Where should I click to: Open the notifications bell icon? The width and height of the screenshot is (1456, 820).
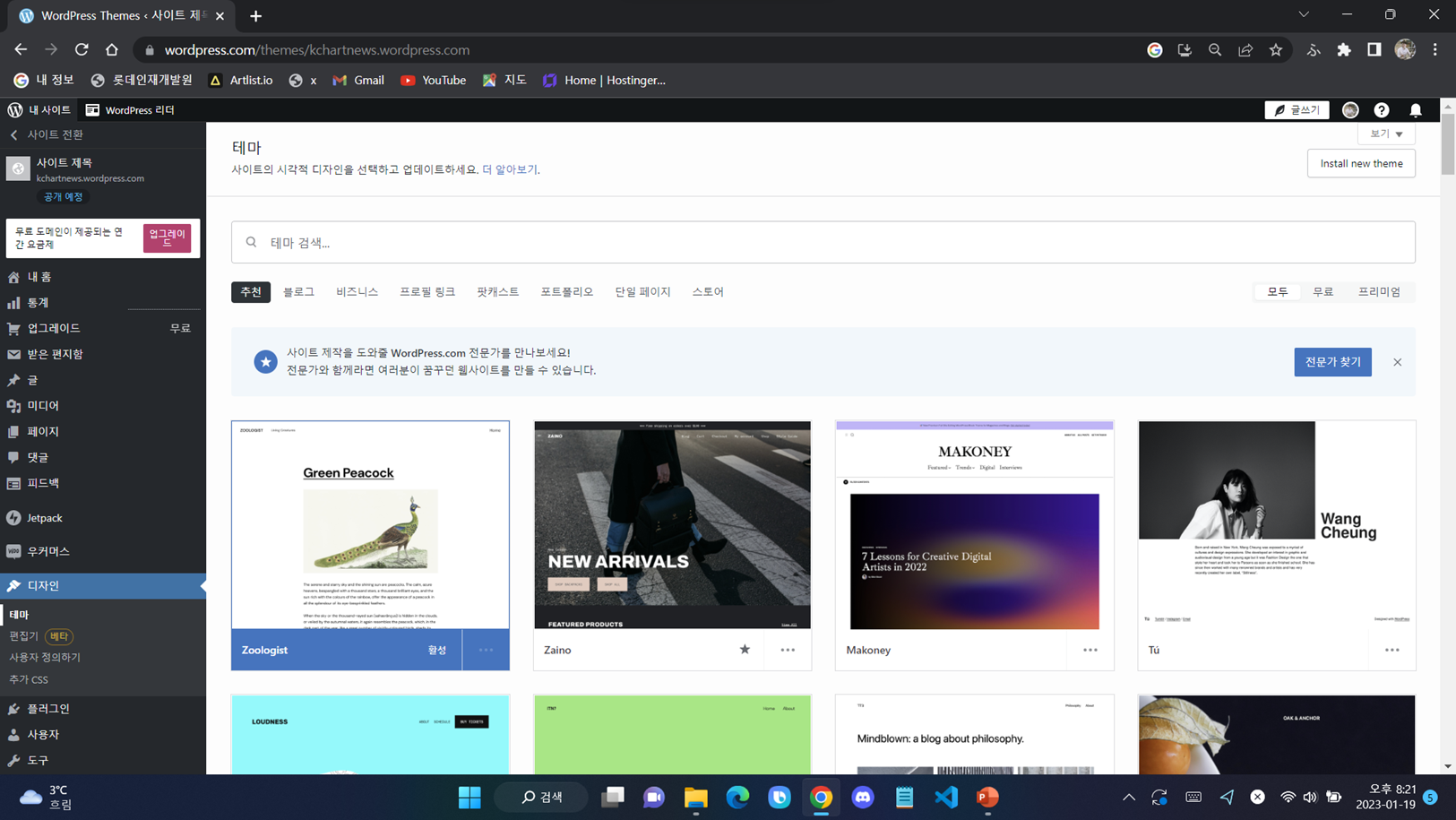tap(1416, 109)
